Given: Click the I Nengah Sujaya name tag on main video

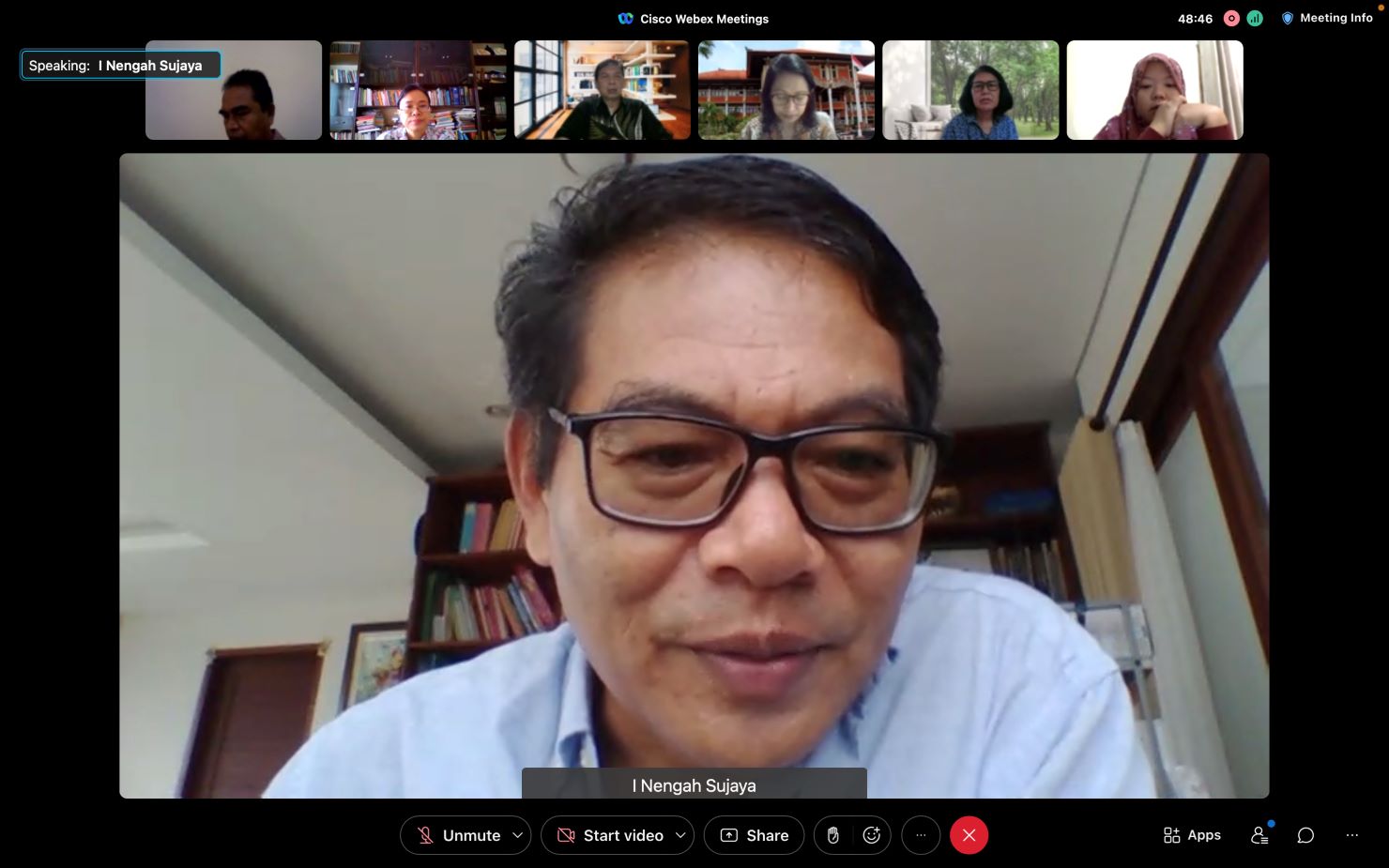Looking at the screenshot, I should [x=694, y=785].
